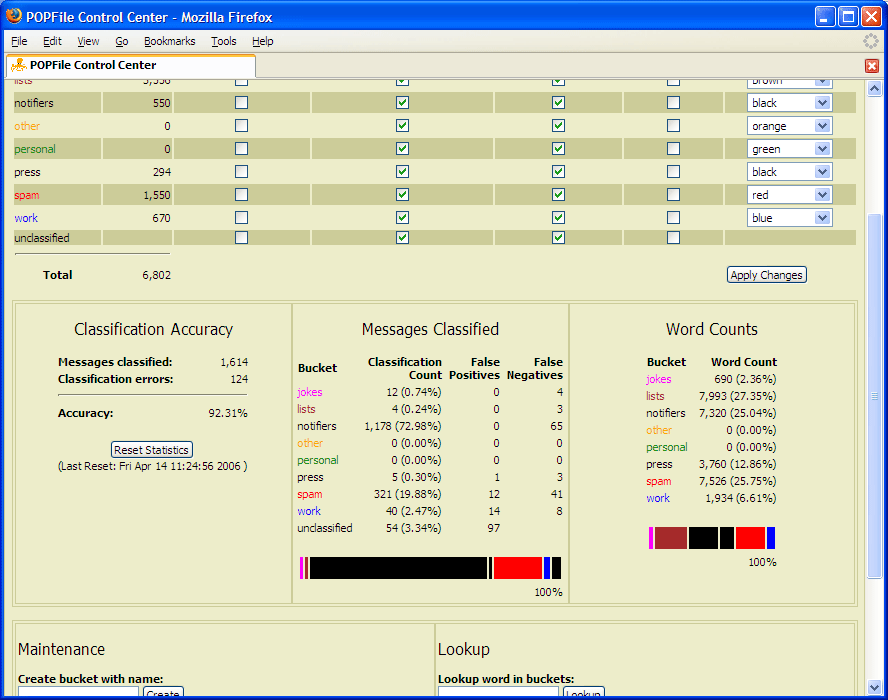
Task: Click the scrollbar up arrow
Action: 874,88
